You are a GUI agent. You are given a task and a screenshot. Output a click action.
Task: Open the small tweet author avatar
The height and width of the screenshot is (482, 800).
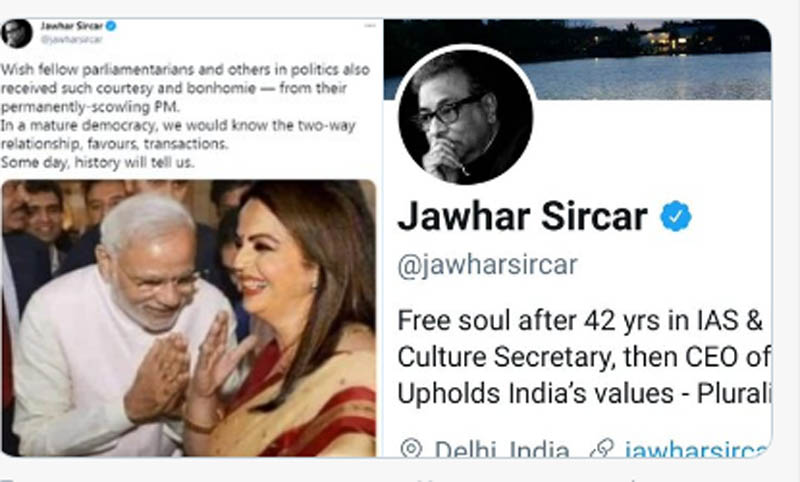[16, 33]
